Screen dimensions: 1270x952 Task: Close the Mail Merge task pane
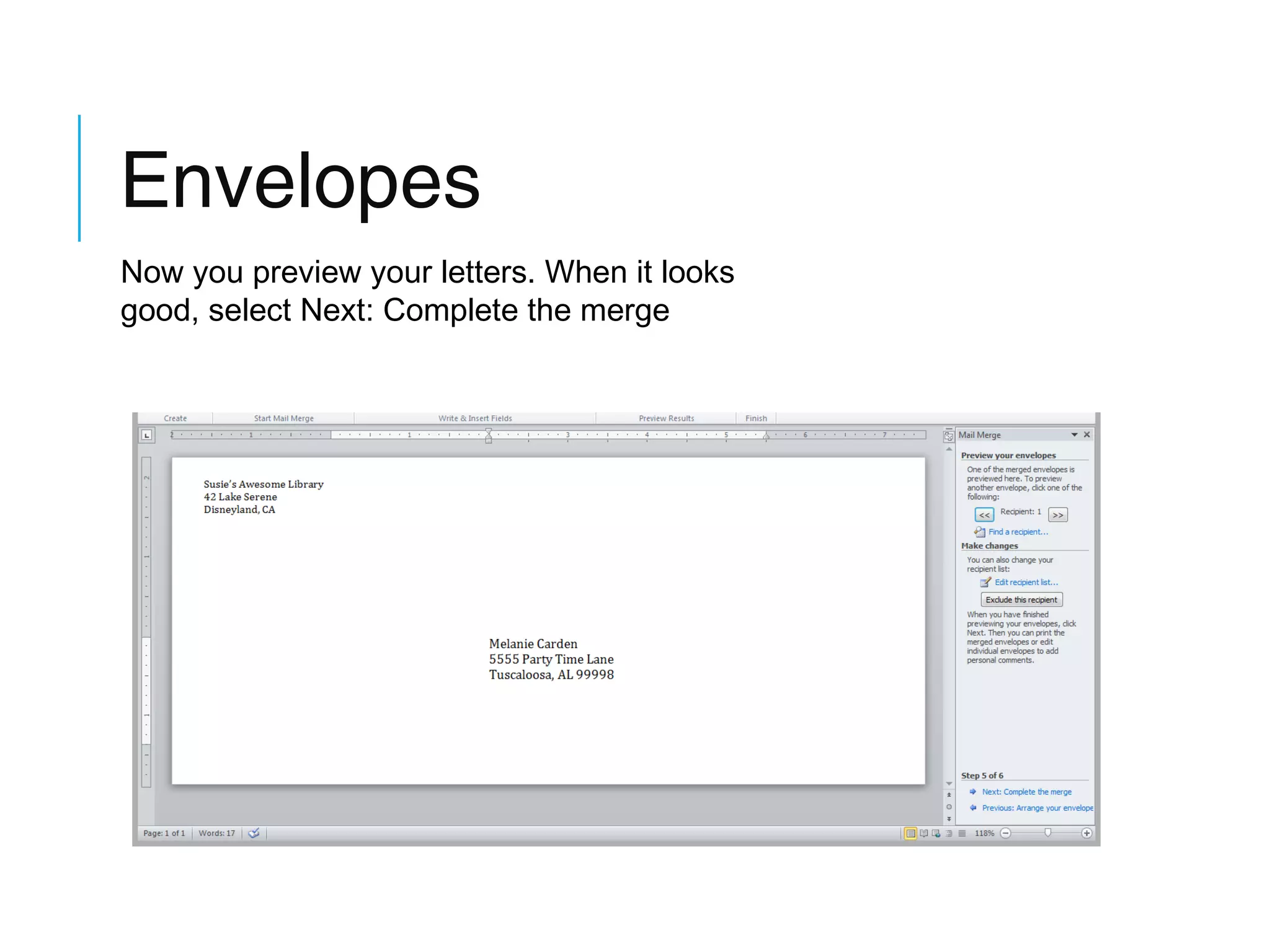(x=1086, y=435)
